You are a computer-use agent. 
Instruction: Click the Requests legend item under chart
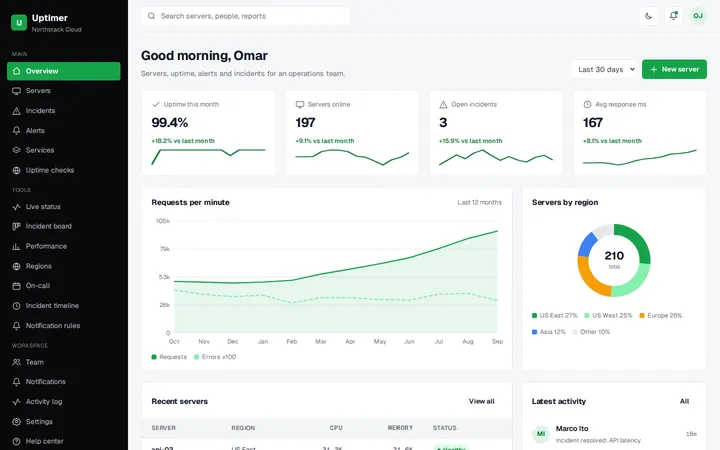click(x=169, y=357)
